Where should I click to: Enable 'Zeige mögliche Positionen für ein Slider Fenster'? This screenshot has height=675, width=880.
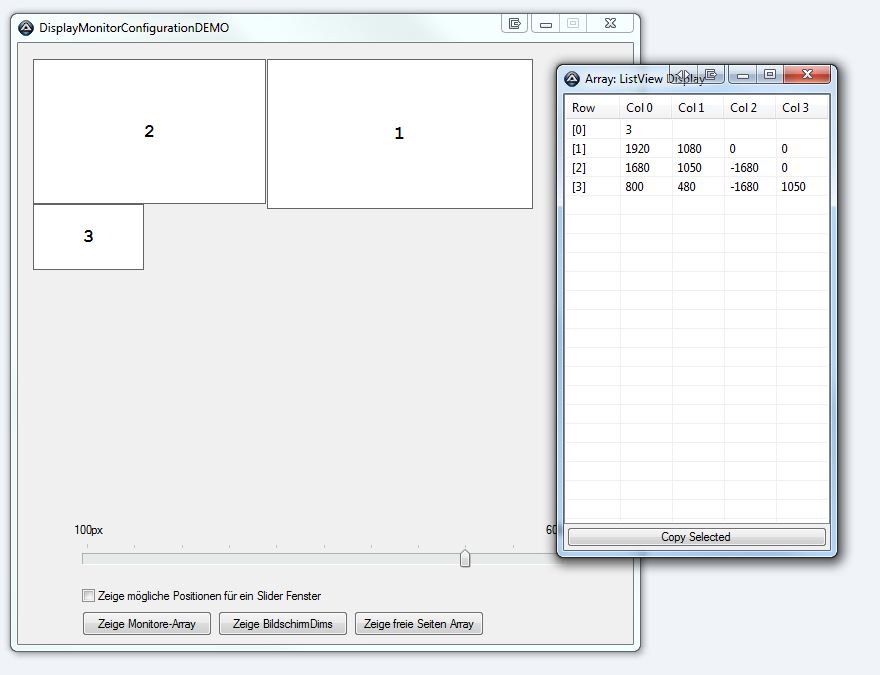(x=89, y=596)
